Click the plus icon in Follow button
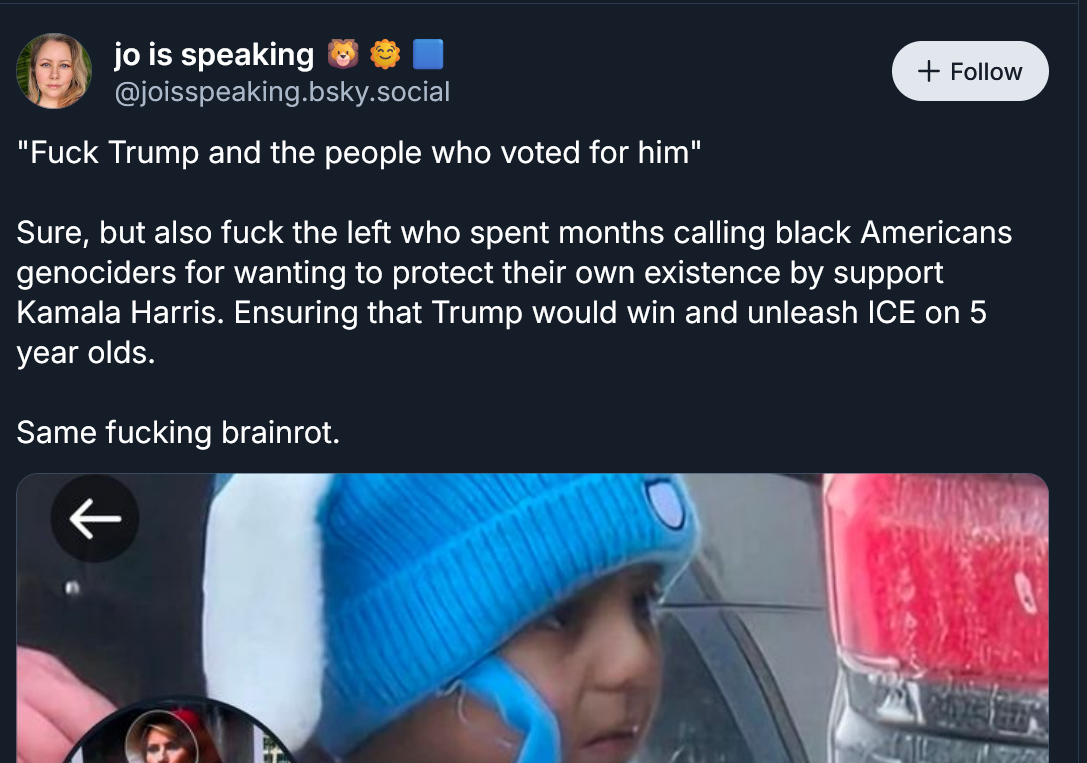 click(928, 72)
